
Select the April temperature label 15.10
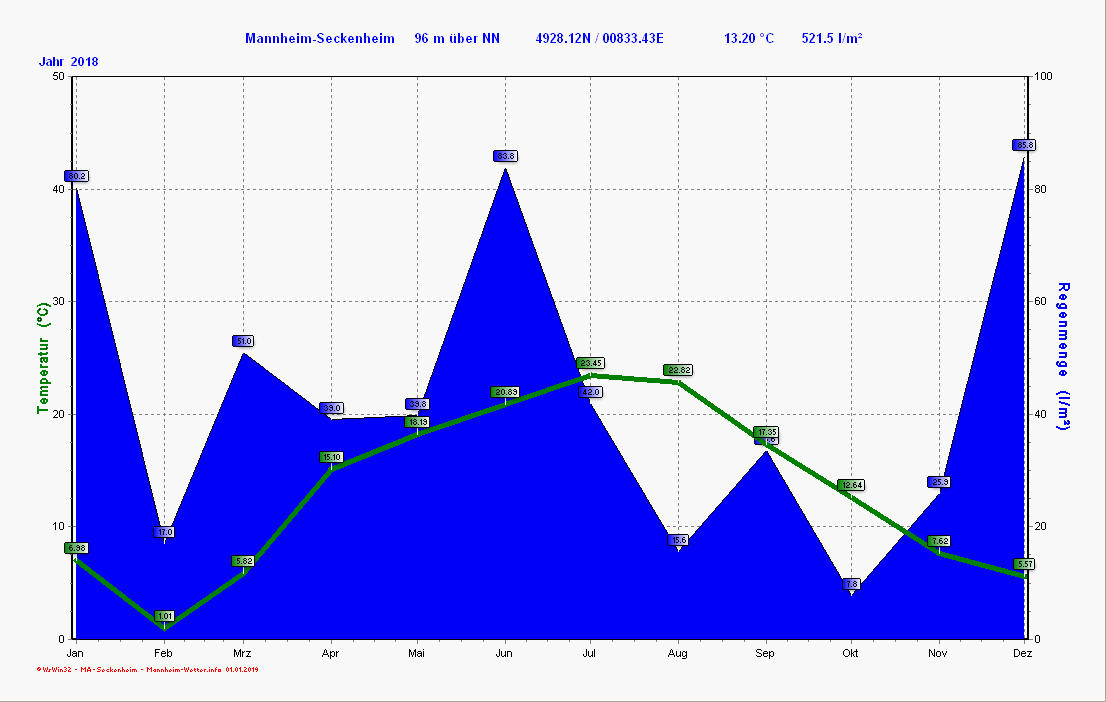(x=331, y=457)
